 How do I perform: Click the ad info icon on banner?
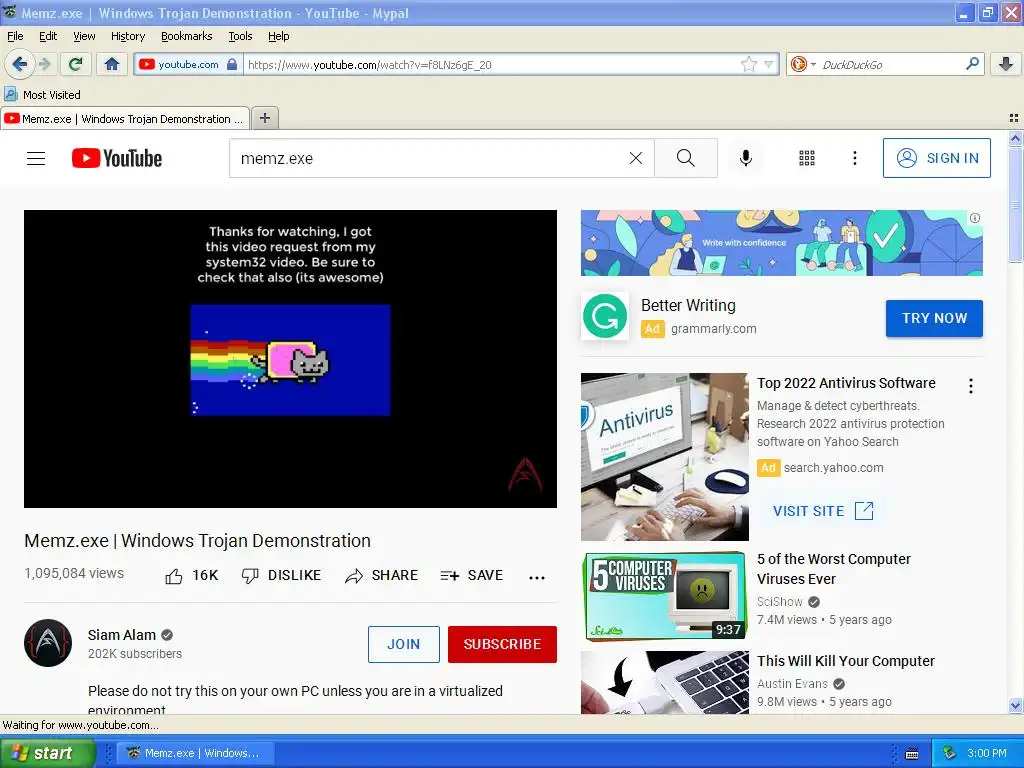click(x=974, y=218)
